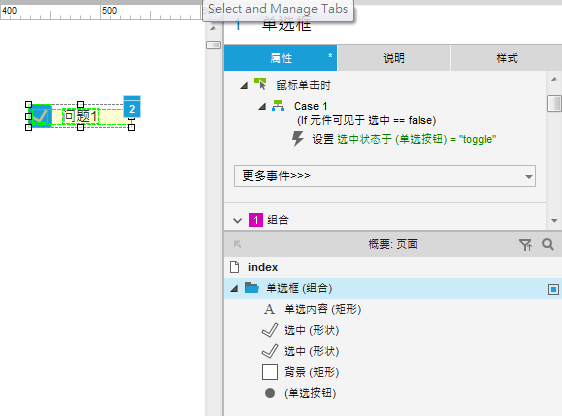Click the 背景 rectangle icon

click(270, 372)
